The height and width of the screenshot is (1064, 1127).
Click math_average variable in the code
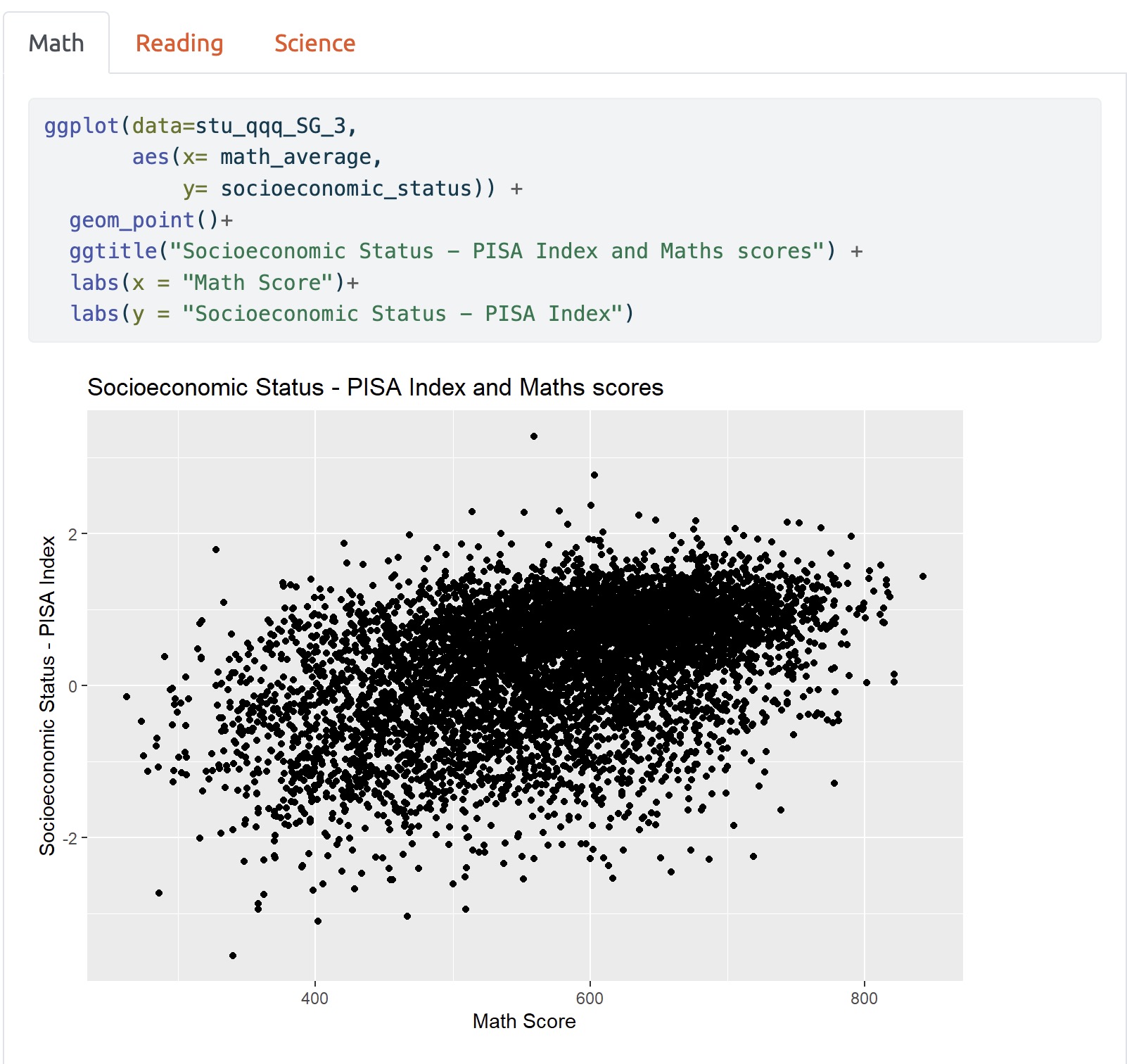pos(295,157)
